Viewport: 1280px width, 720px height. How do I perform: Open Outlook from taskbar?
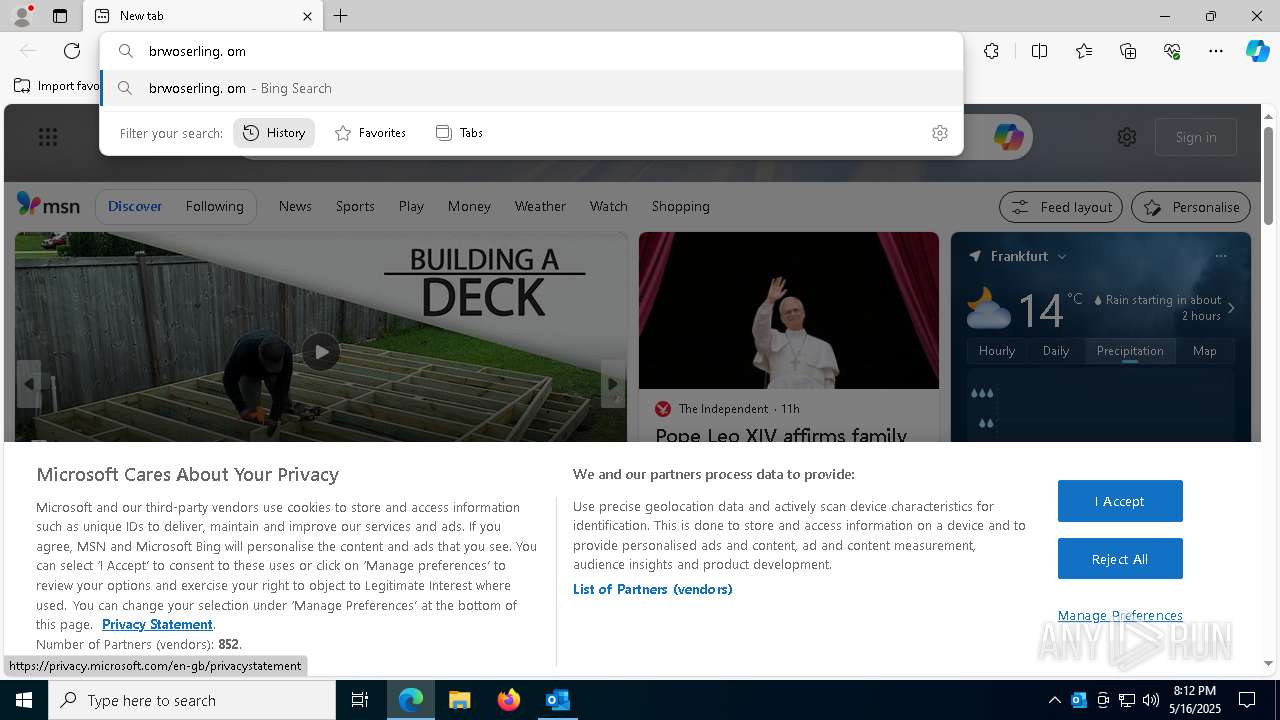[557, 700]
